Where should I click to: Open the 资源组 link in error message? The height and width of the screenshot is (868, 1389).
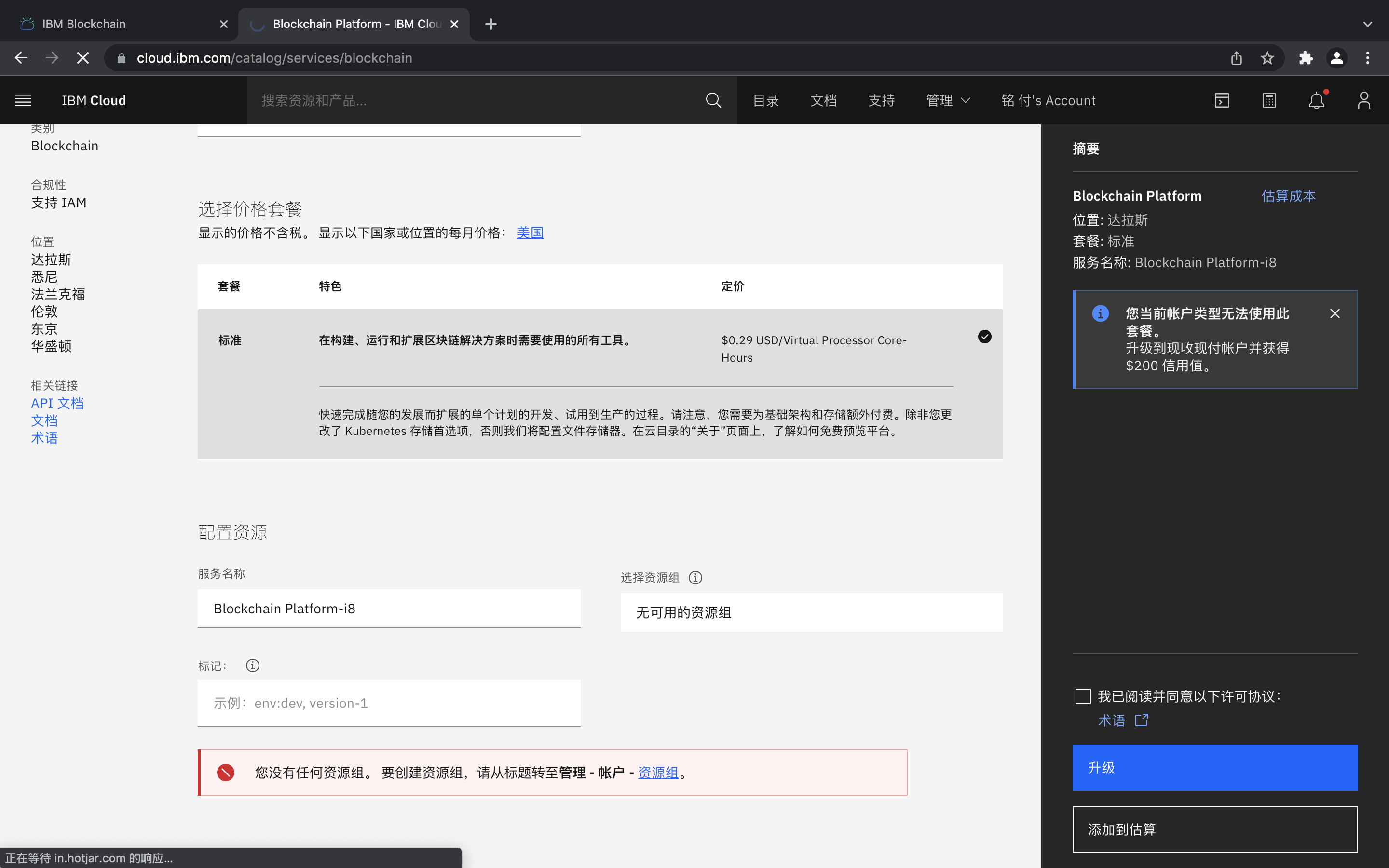(658, 772)
